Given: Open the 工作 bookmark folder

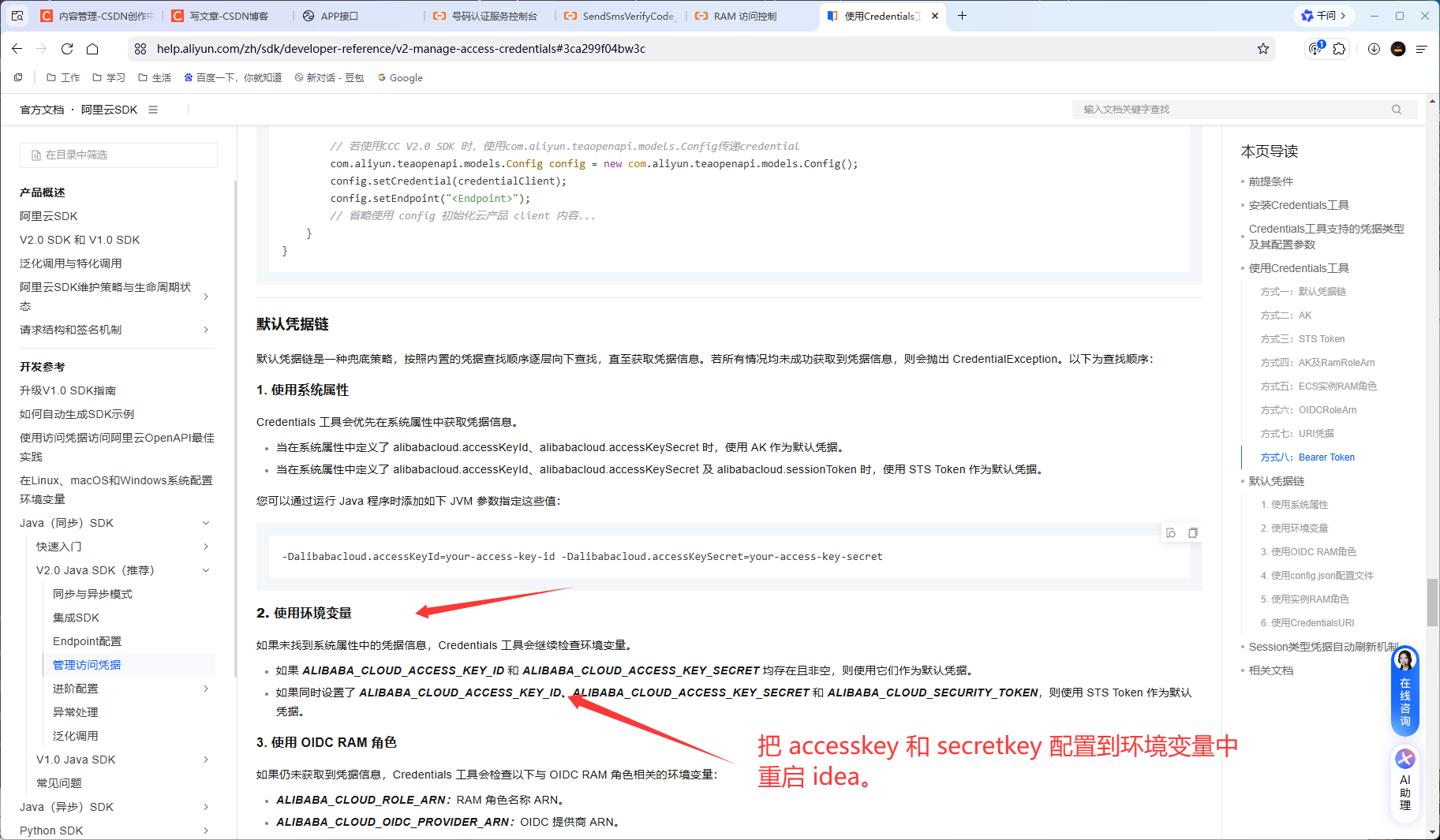Looking at the screenshot, I should [63, 77].
